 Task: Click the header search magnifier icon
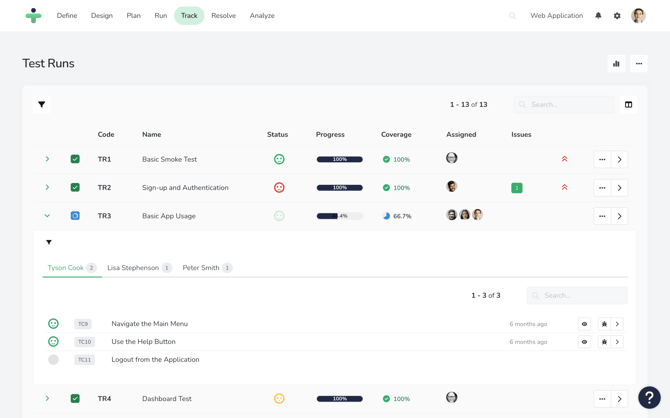[x=513, y=16]
